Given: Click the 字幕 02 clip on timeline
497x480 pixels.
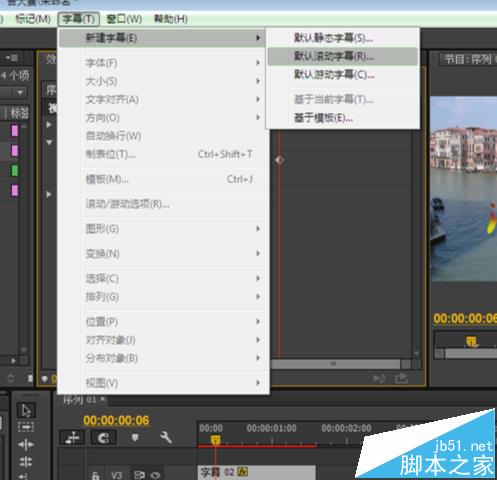Looking at the screenshot, I should (257, 472).
